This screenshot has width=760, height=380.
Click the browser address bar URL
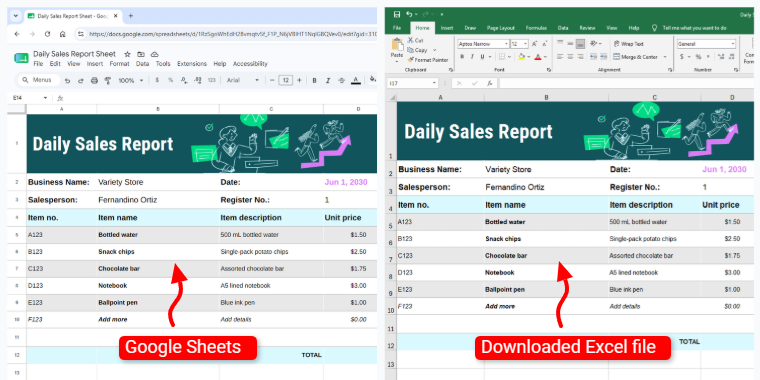pos(233,34)
